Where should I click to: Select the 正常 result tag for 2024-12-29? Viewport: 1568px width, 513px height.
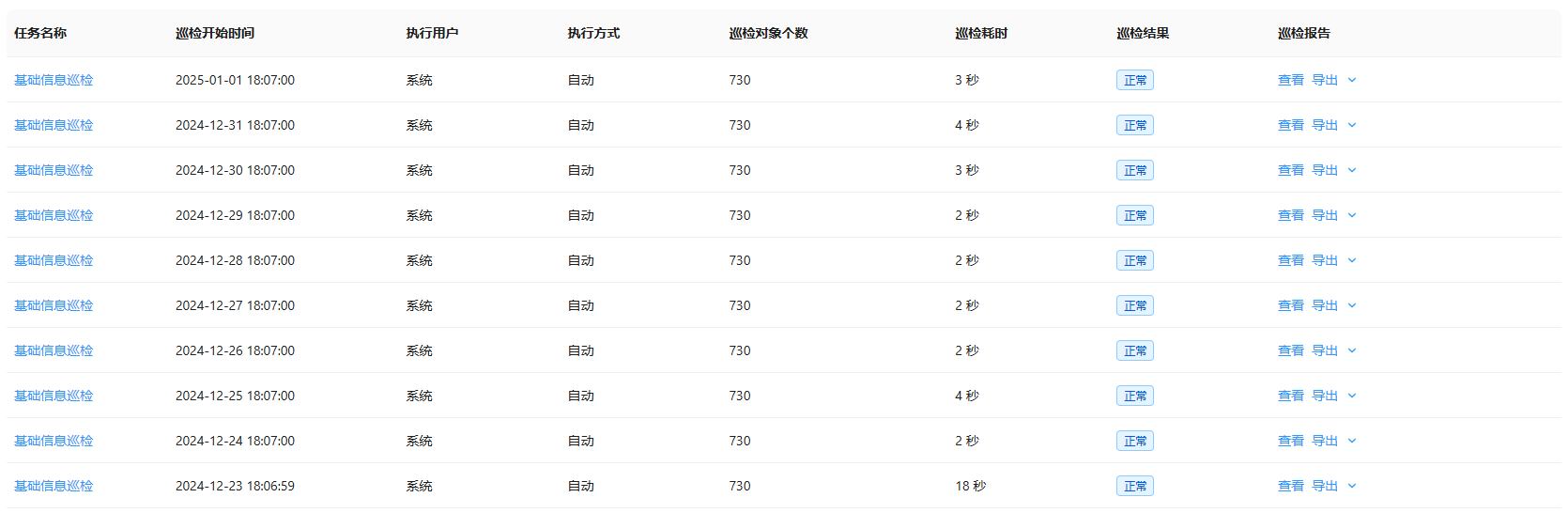tap(1135, 215)
